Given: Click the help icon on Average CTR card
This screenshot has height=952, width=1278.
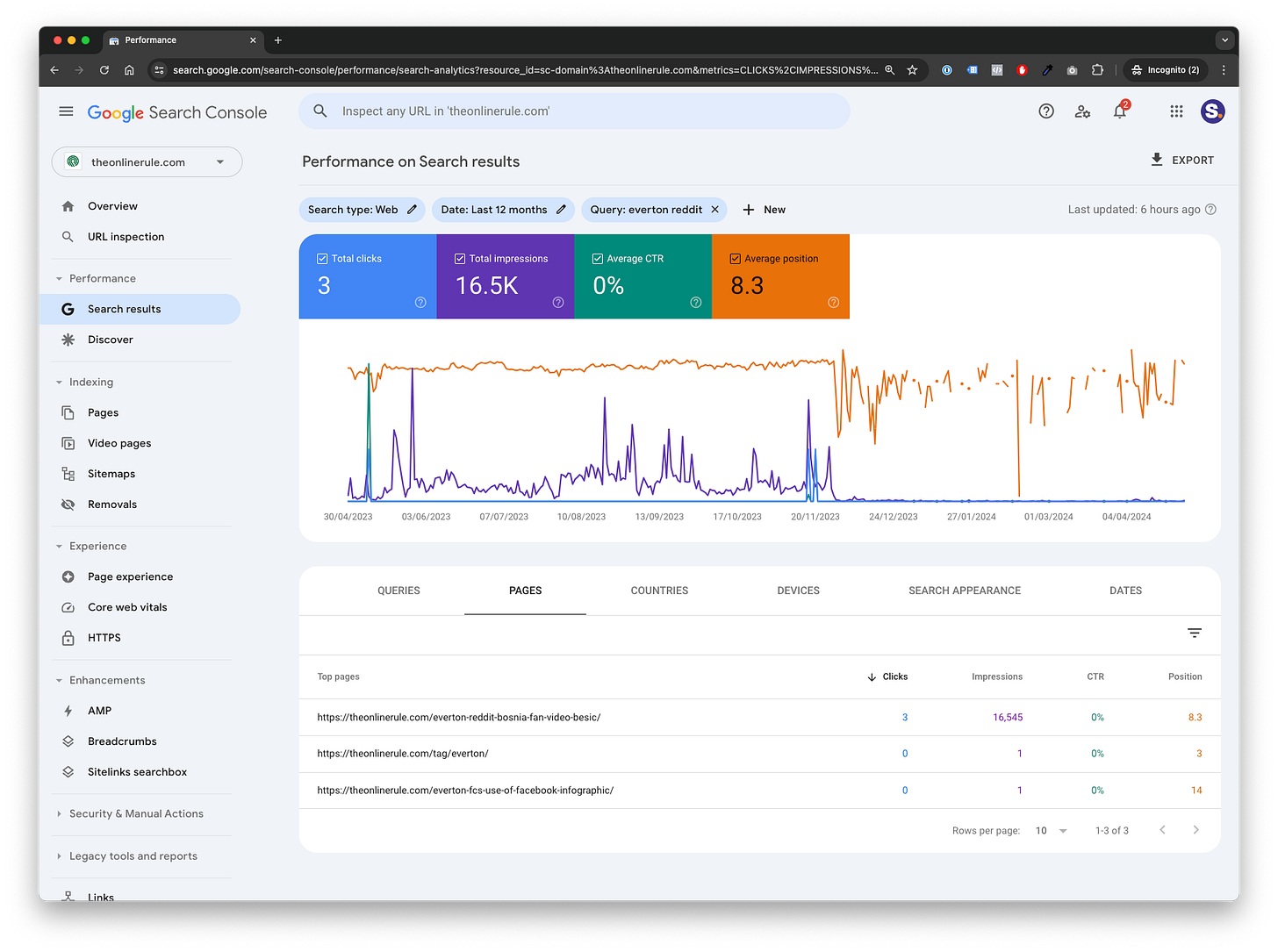Looking at the screenshot, I should (x=696, y=303).
